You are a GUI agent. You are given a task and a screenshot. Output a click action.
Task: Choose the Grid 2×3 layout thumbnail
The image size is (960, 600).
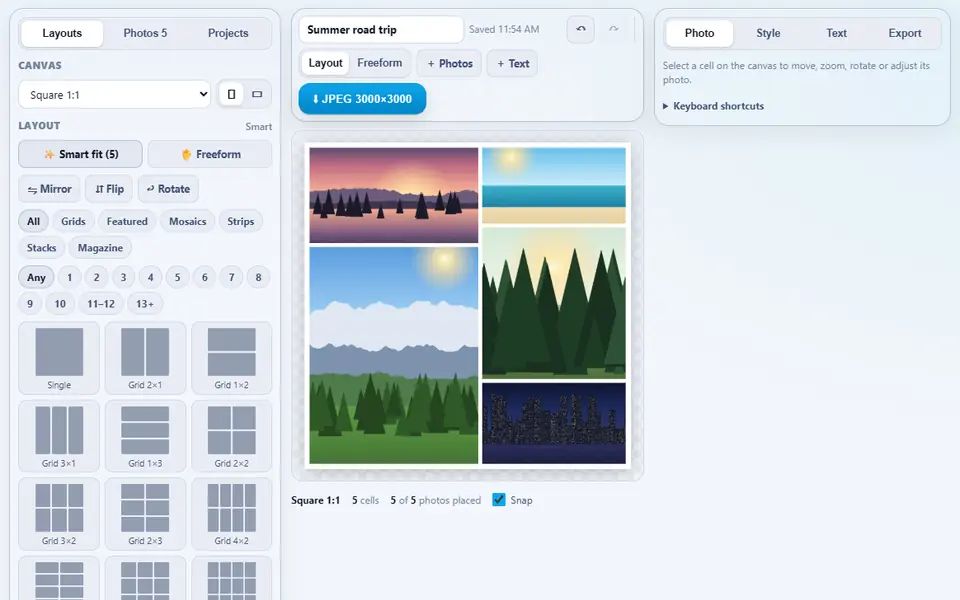tap(145, 514)
